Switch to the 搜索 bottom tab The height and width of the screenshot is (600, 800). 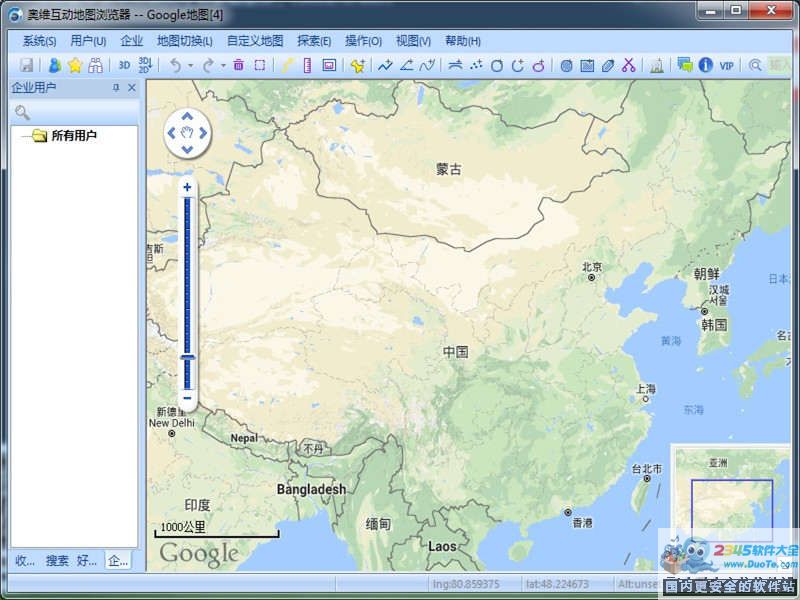[57, 561]
